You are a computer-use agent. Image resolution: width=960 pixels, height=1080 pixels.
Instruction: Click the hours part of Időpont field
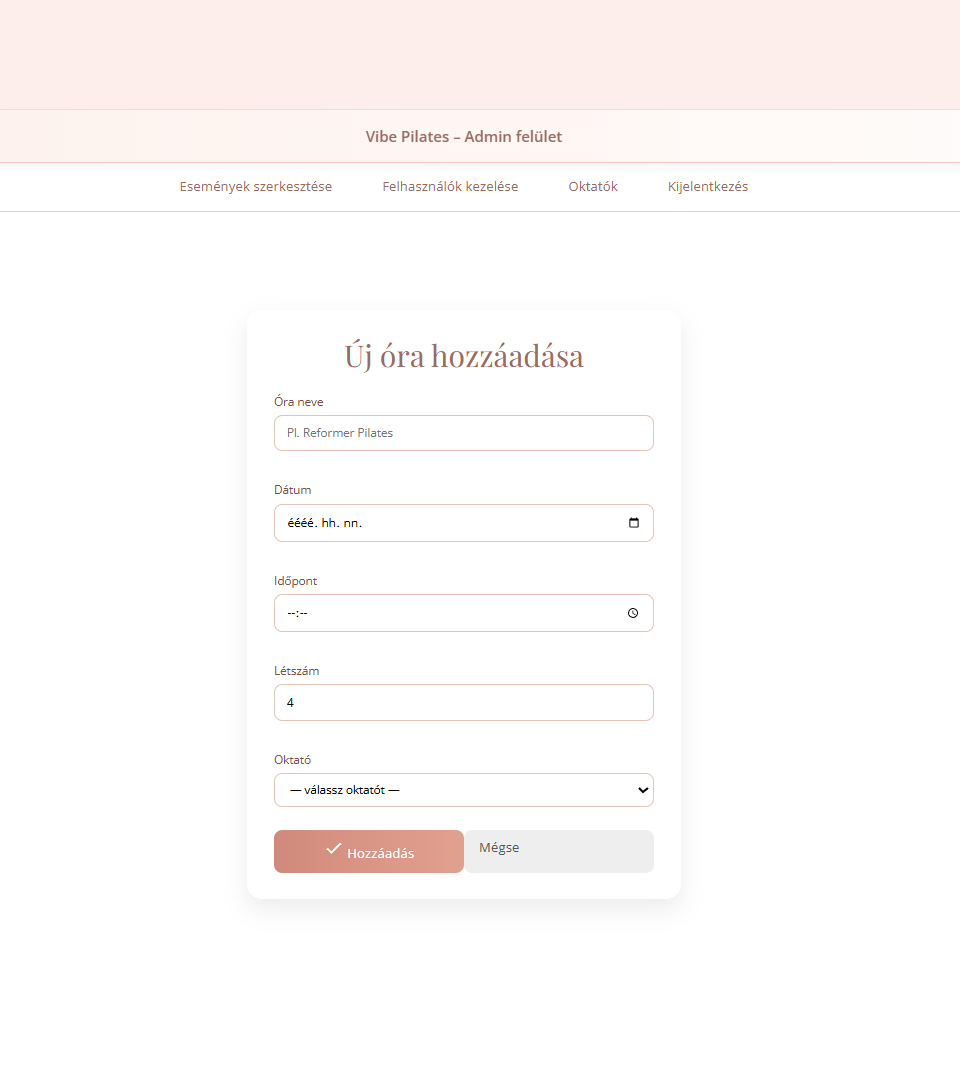[290, 613]
